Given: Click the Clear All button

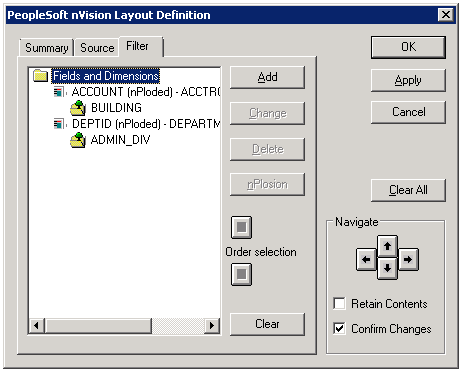Looking at the screenshot, I should pyautogui.click(x=408, y=190).
